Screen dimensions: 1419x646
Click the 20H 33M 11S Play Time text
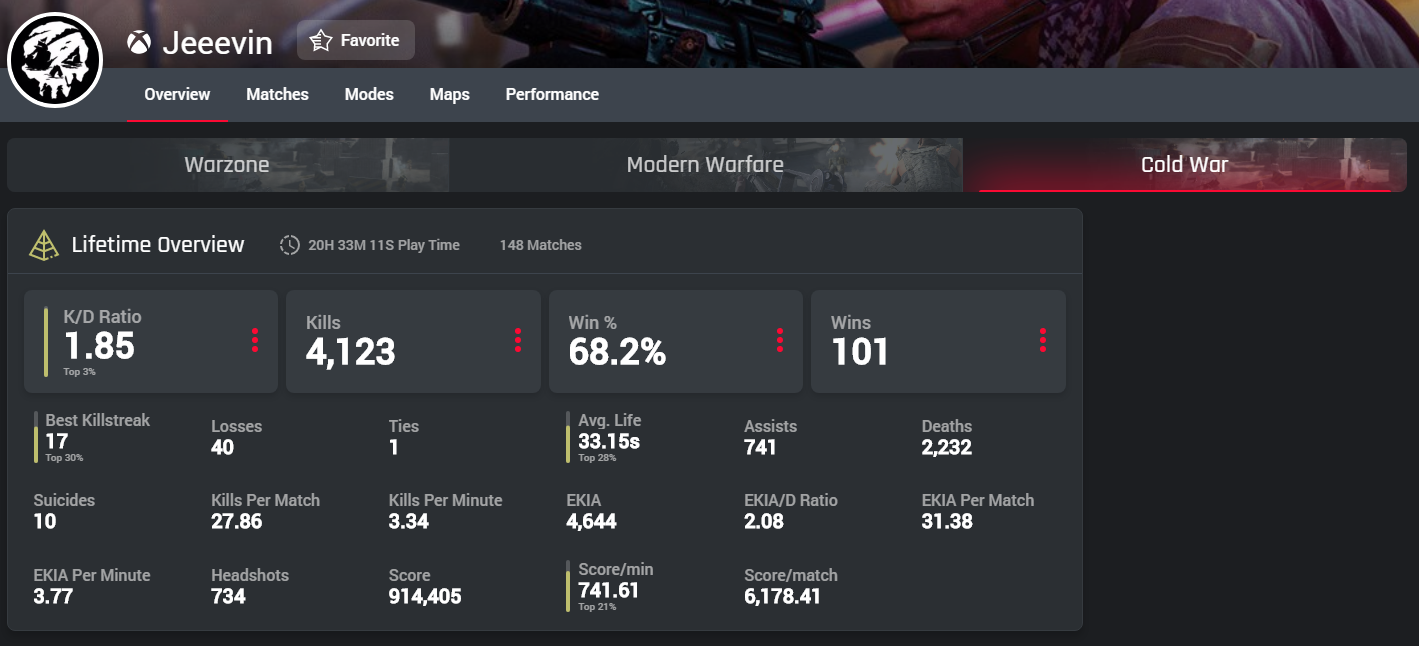click(x=384, y=245)
